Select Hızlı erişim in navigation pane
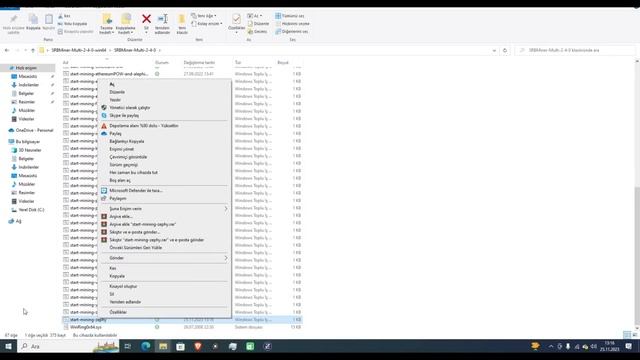Screen dimensions: 640x360 click(x=26, y=68)
